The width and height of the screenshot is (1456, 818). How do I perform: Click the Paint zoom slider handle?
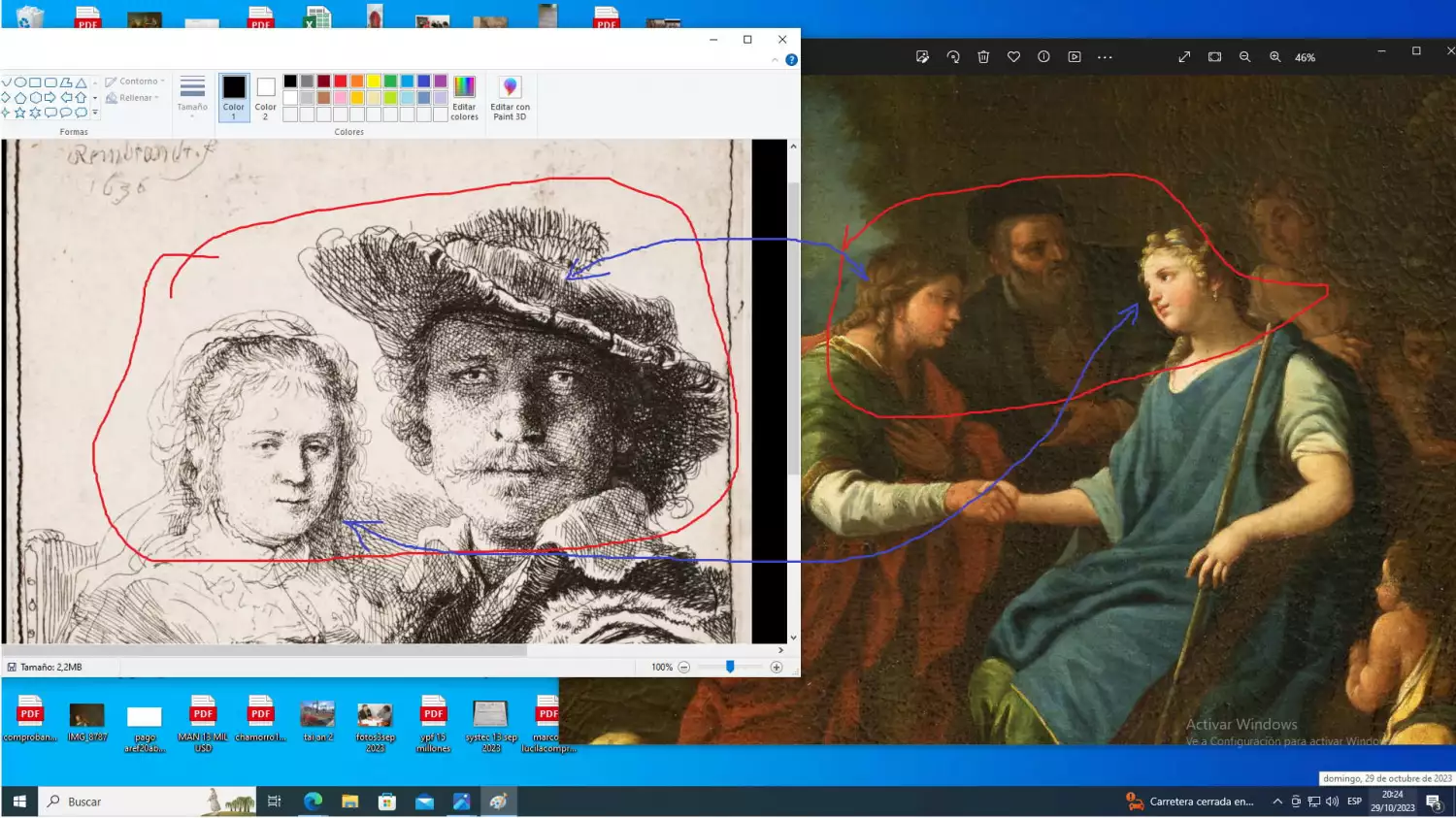(730, 667)
